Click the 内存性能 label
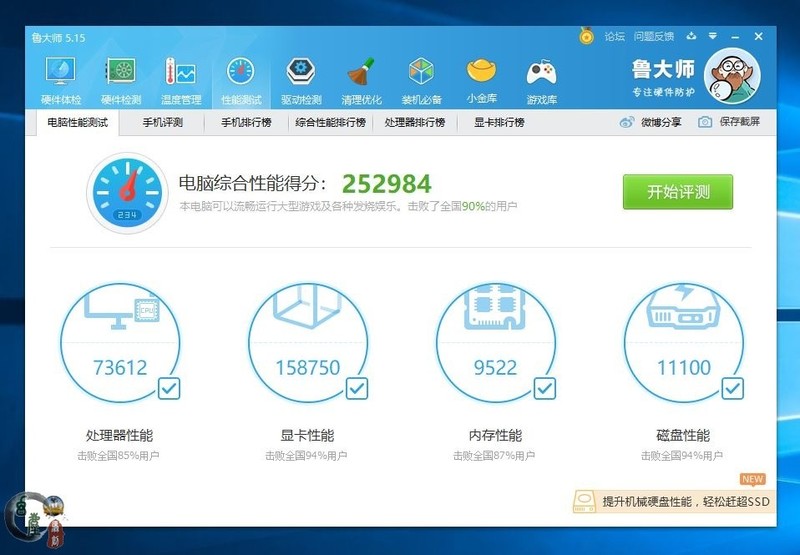Screen dimensions: 800x555 (x=495, y=435)
